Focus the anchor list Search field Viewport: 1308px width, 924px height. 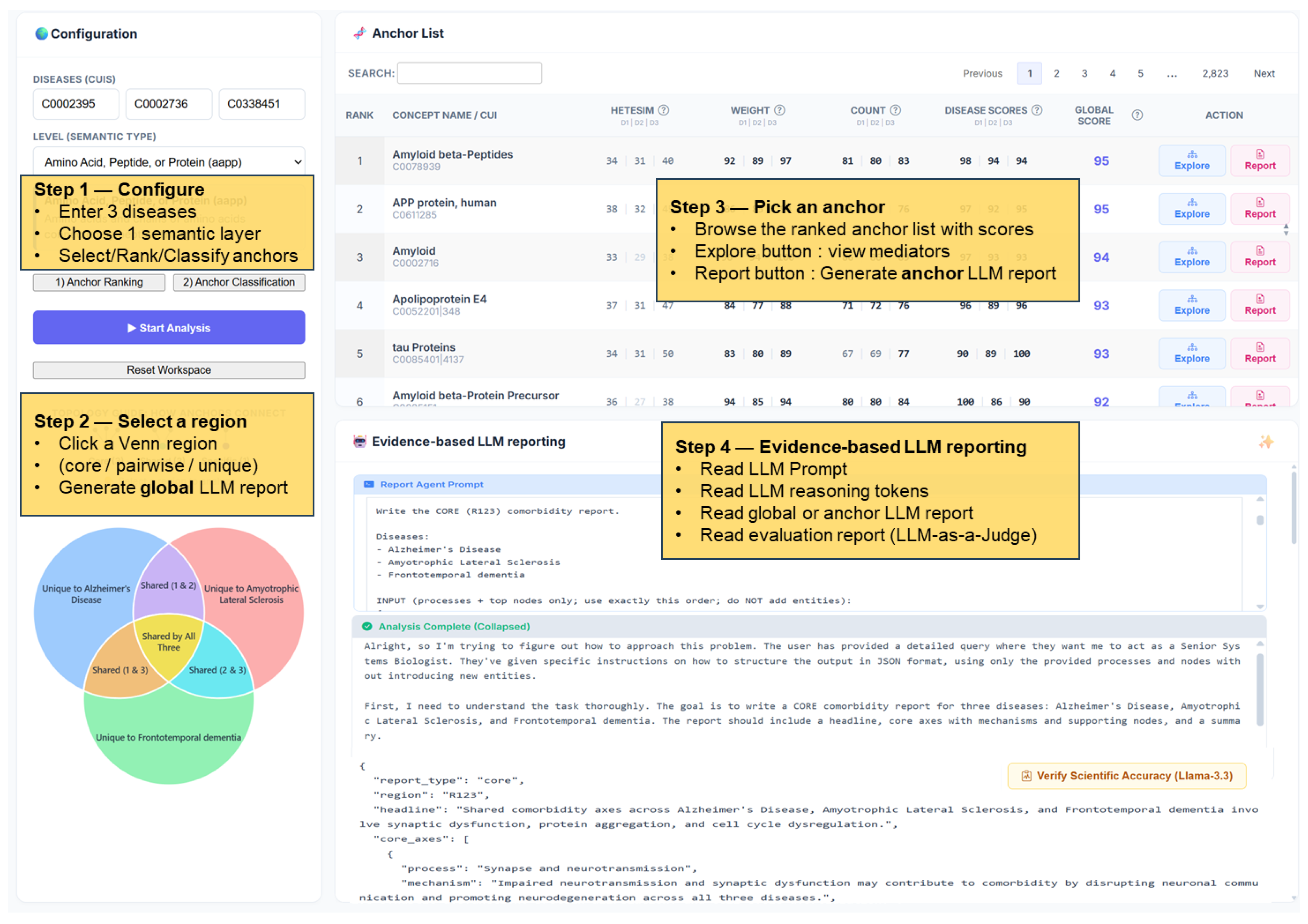click(469, 73)
